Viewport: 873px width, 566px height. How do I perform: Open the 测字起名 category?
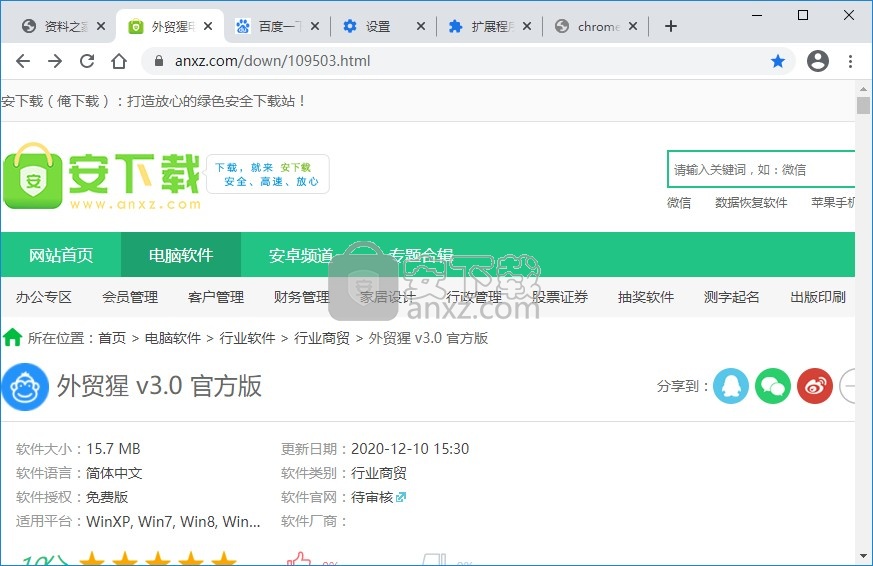click(x=732, y=297)
